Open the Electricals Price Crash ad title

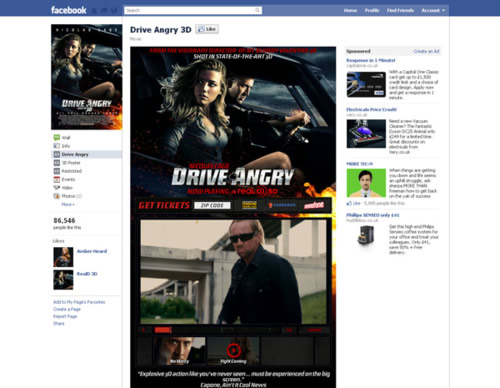(371, 109)
